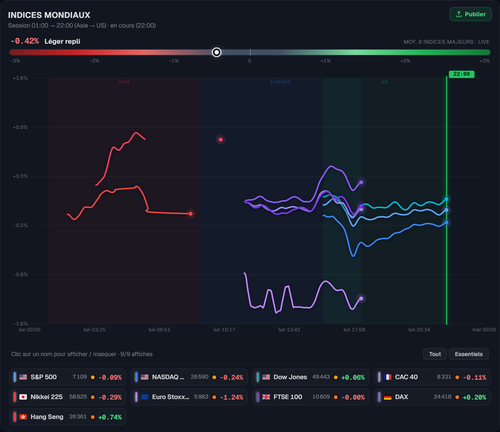Click the US flag beside NASDAQ
This screenshot has width=500, height=432.
point(144,377)
